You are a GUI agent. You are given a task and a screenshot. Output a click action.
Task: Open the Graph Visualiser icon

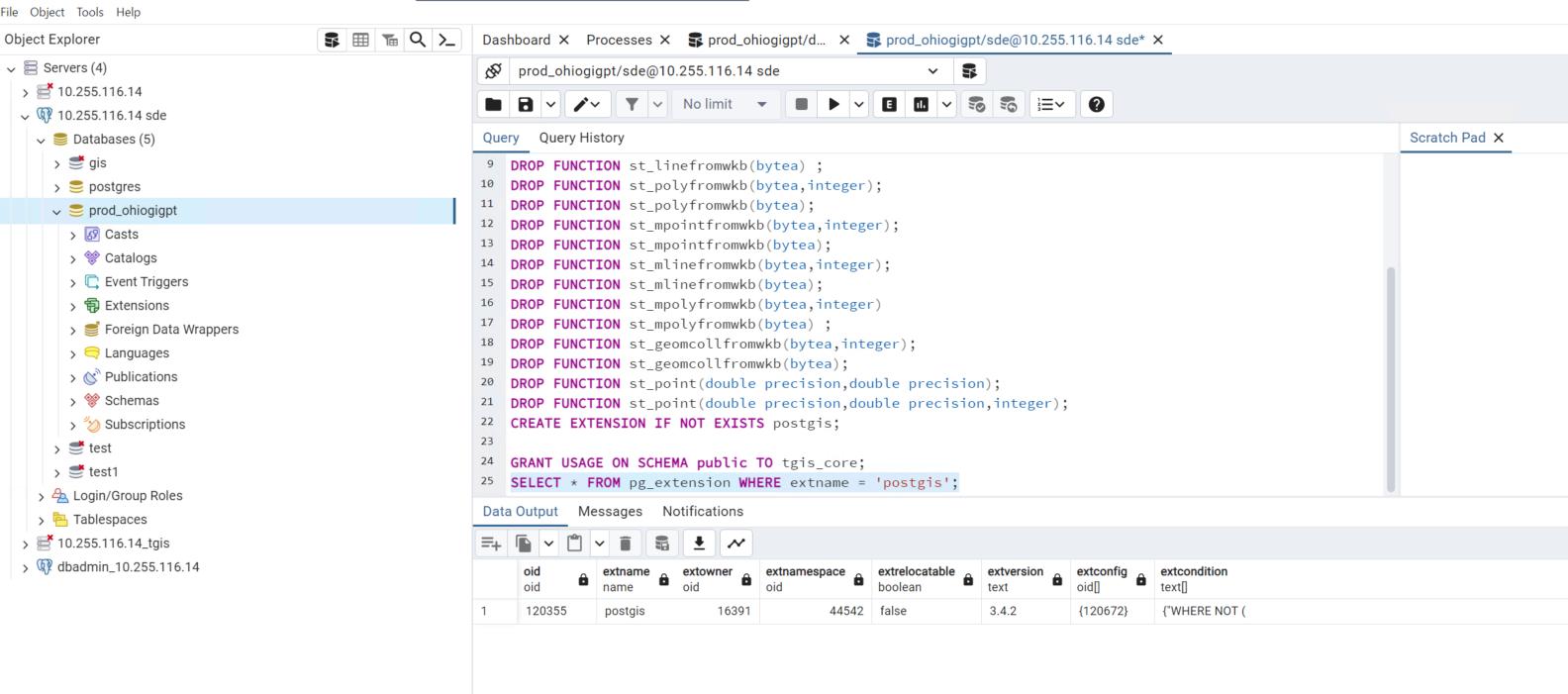coord(736,543)
